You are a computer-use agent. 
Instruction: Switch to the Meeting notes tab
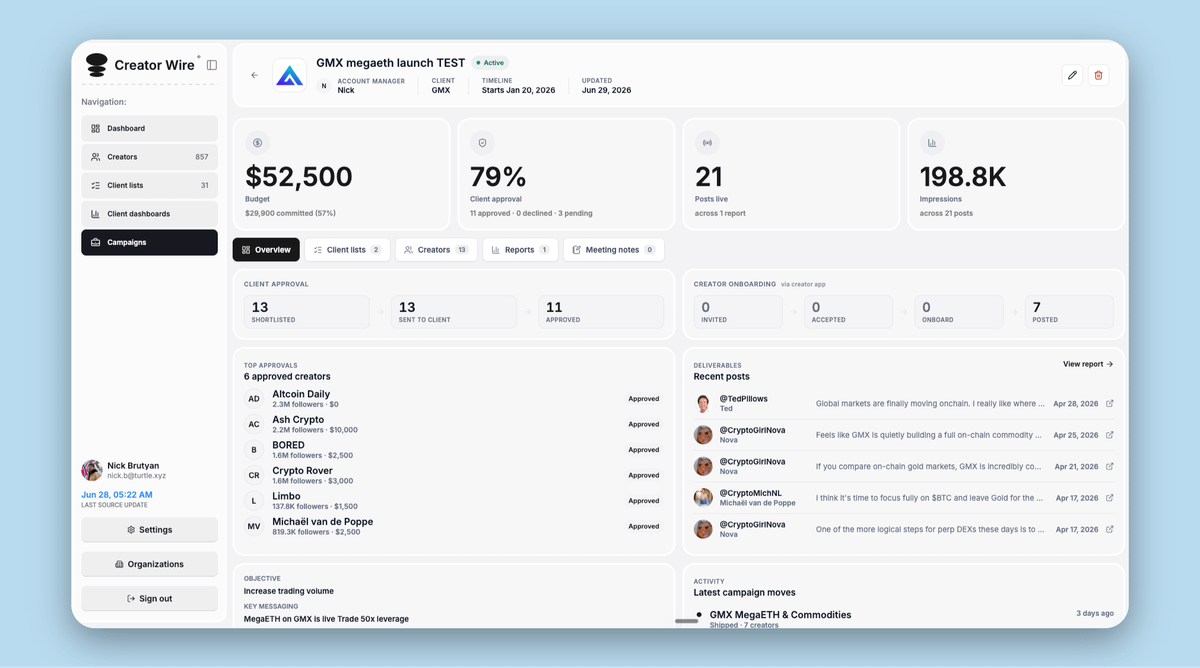(613, 250)
